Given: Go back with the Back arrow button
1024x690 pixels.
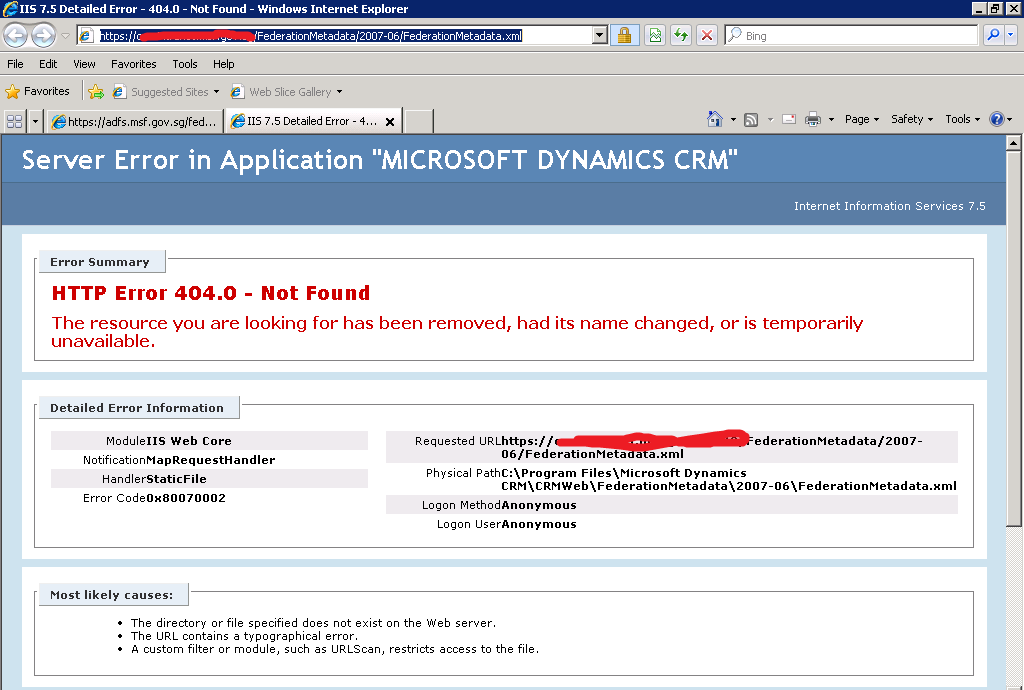Looking at the screenshot, I should (x=16, y=35).
